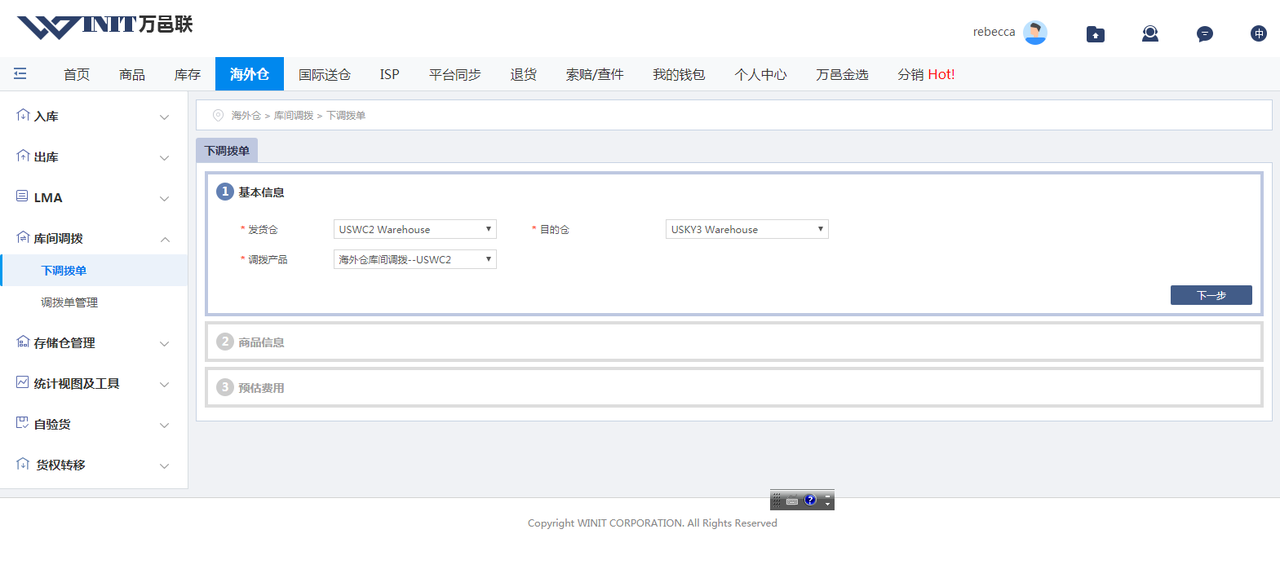Click 下调拨单 in the breadcrumb
This screenshot has width=1280, height=569.
point(346,116)
